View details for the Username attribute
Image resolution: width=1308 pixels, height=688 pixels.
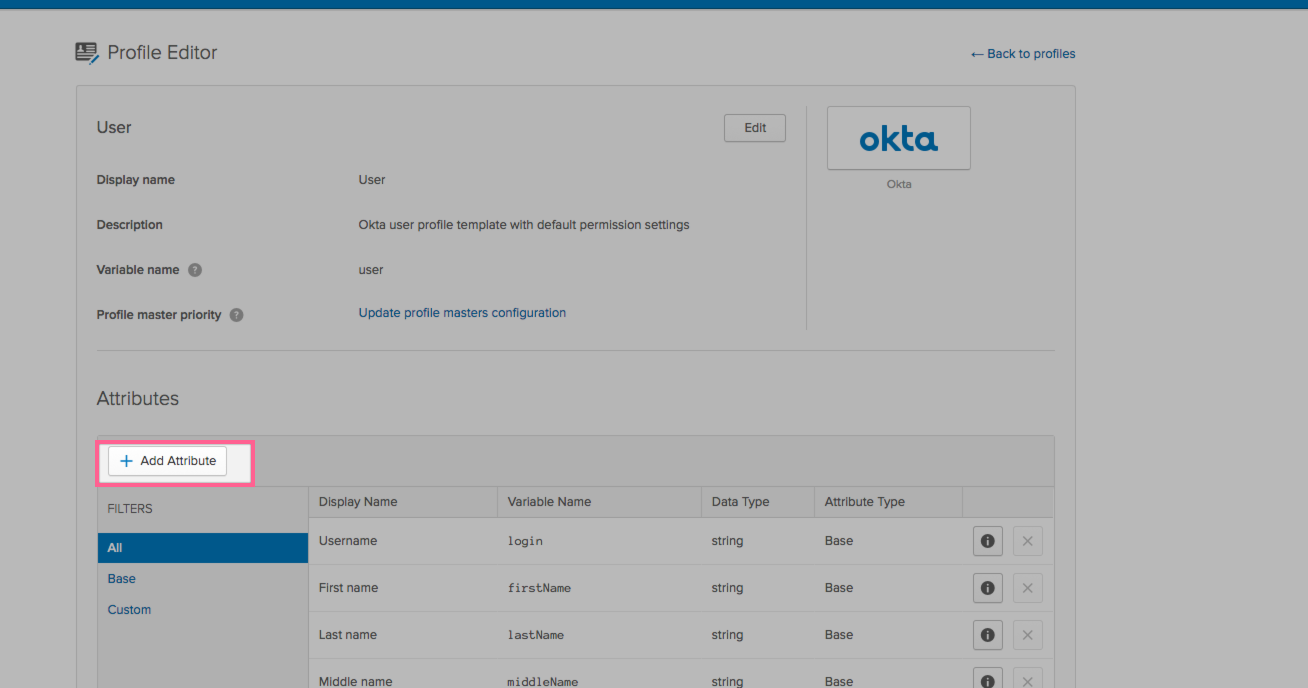987,540
